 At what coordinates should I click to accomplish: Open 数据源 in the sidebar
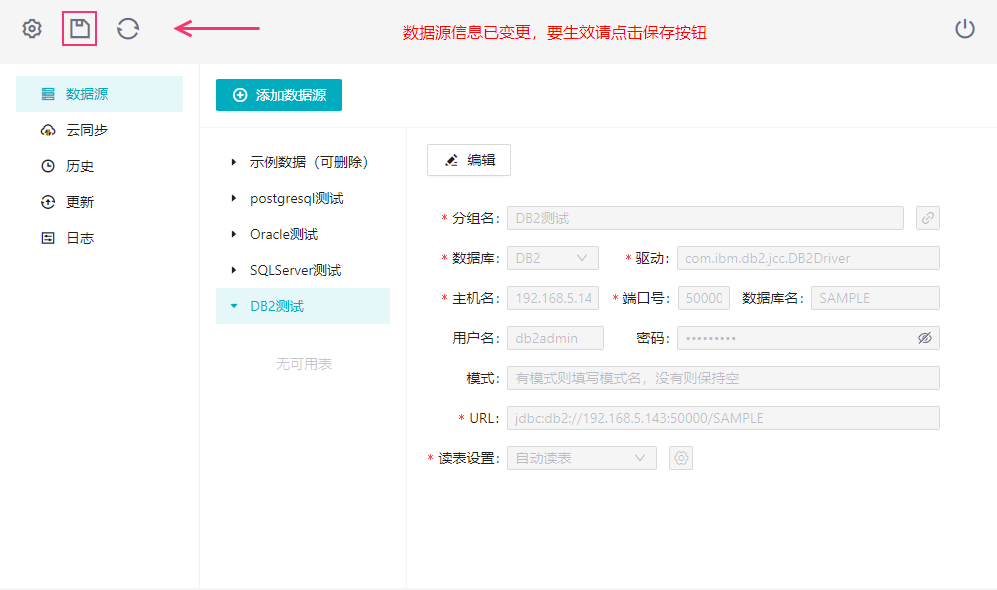coord(99,94)
